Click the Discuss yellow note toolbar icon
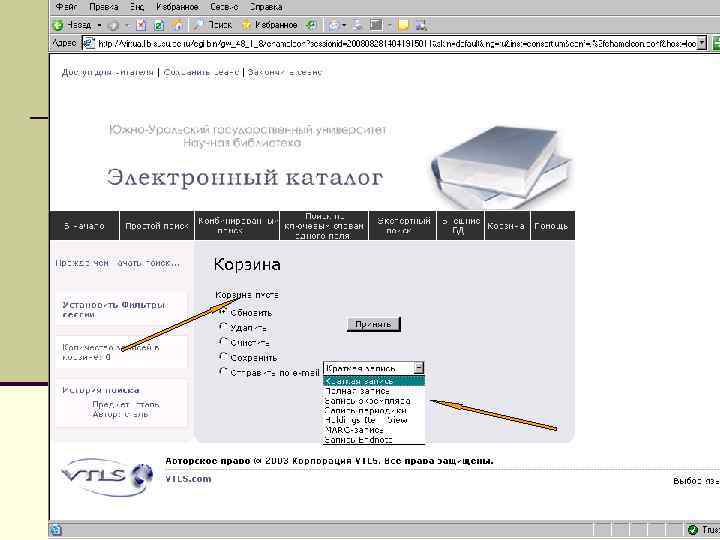 click(403, 25)
